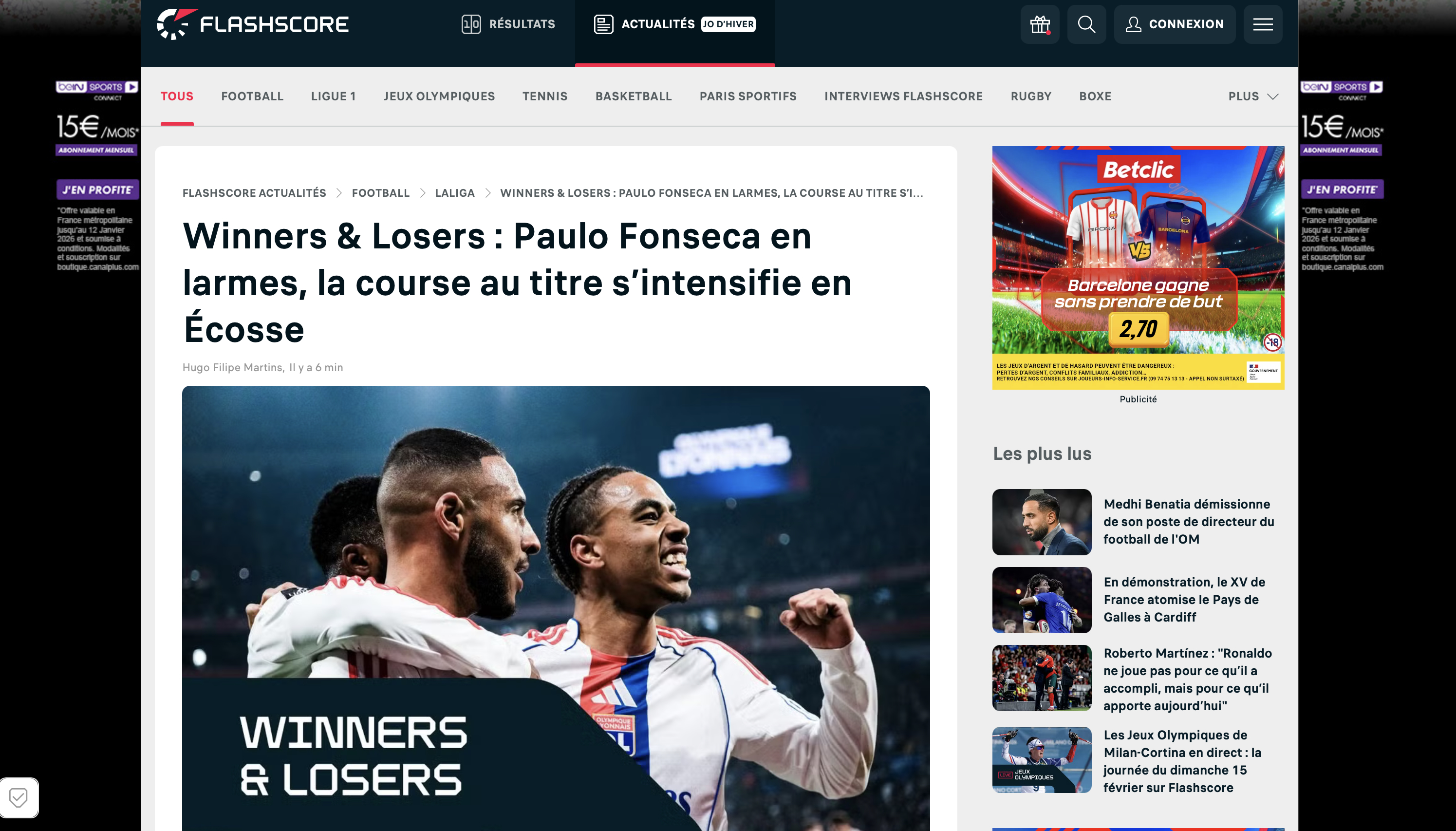The width and height of the screenshot is (1456, 831).
Task: Read the XV de France Cardiff article
Action: 1184,599
